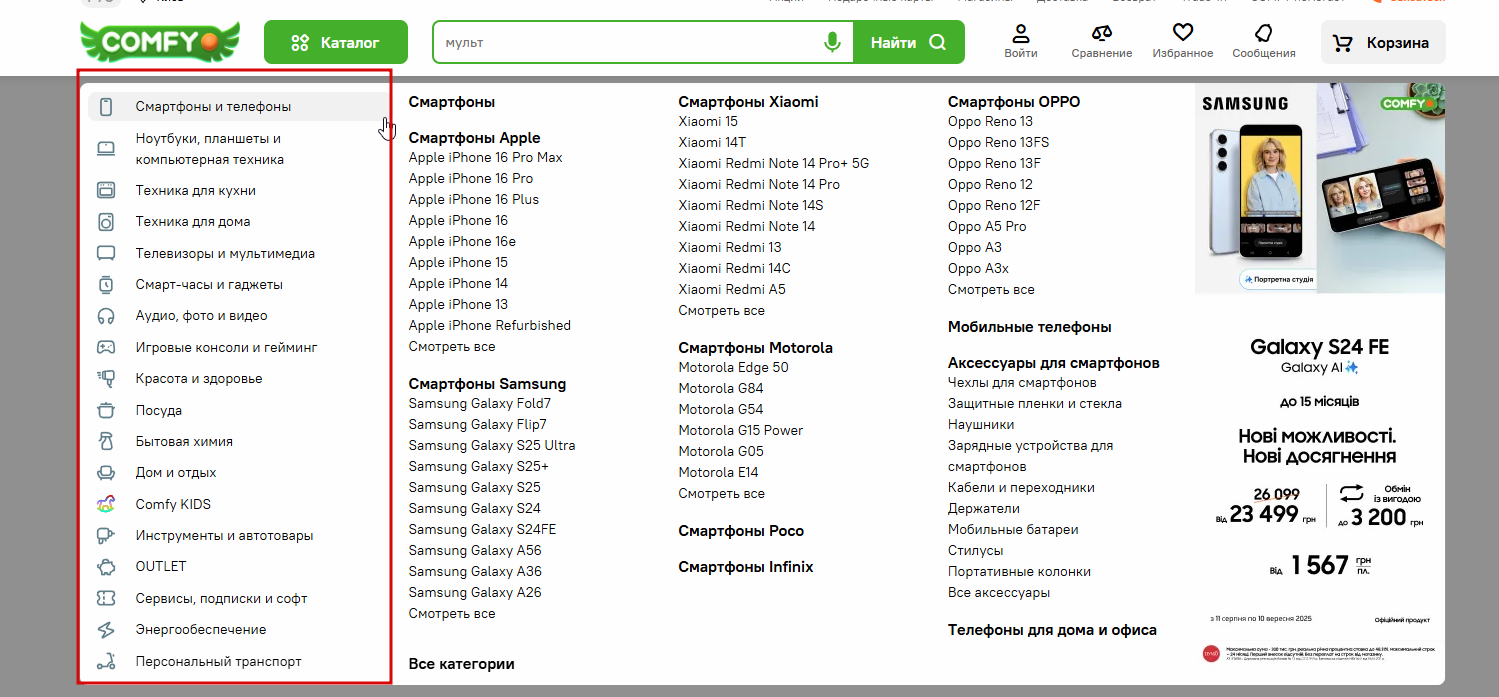Click washing machine icon beside Техника для дома

(106, 222)
